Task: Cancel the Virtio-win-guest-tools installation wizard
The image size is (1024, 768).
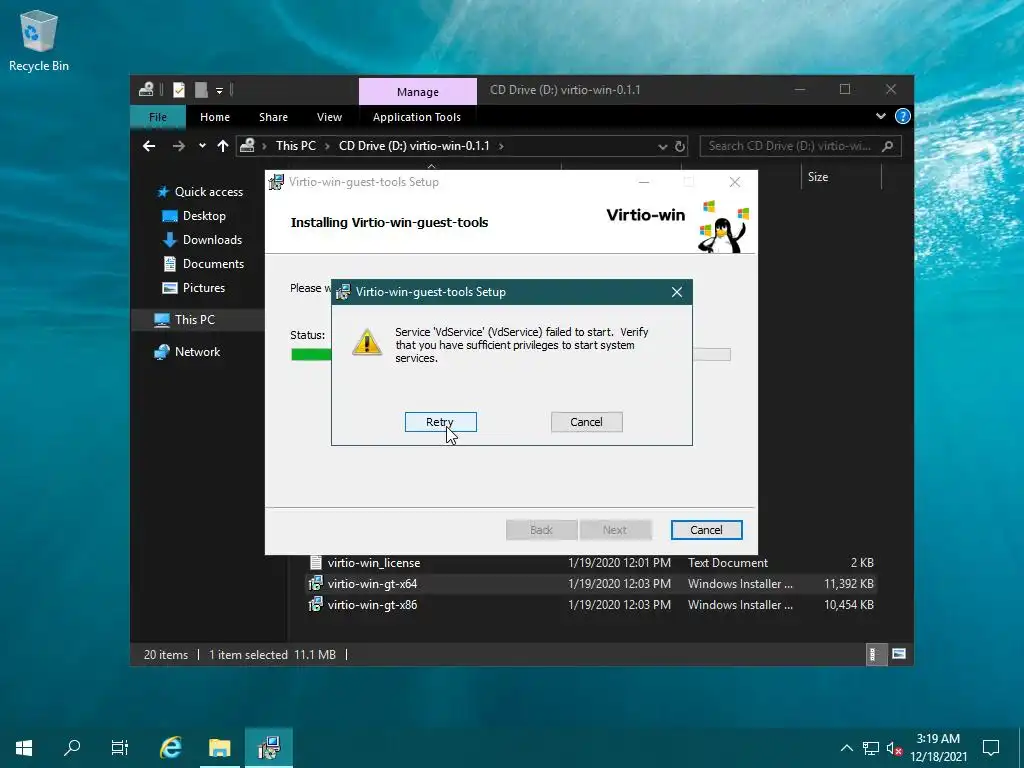Action: click(x=707, y=530)
